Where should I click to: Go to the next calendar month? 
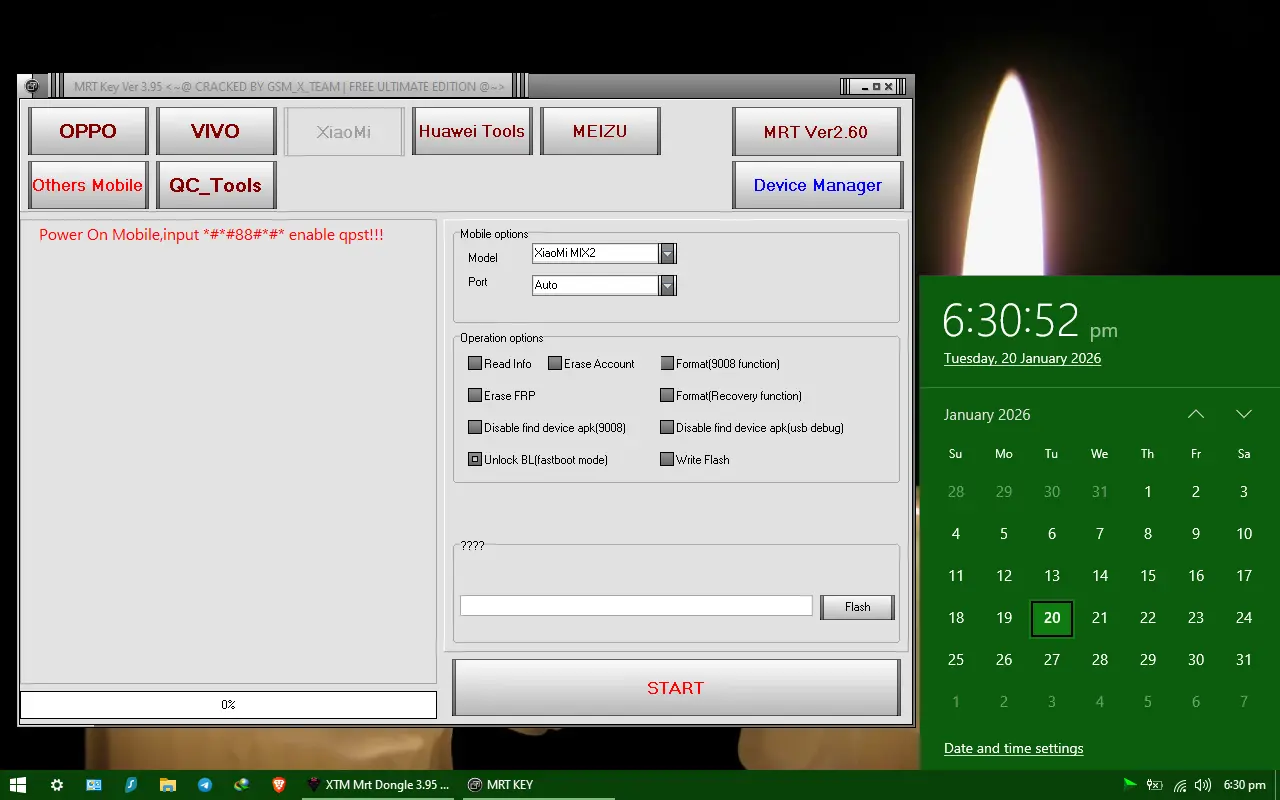[x=1244, y=414]
